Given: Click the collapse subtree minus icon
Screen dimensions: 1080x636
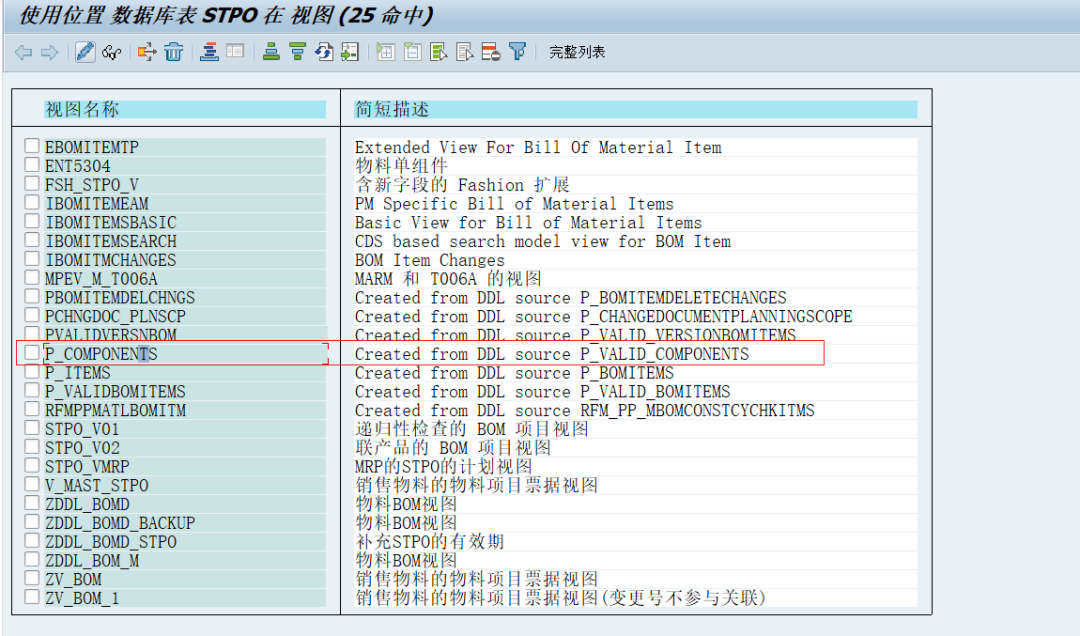Looking at the screenshot, I should pyautogui.click(x=412, y=52).
